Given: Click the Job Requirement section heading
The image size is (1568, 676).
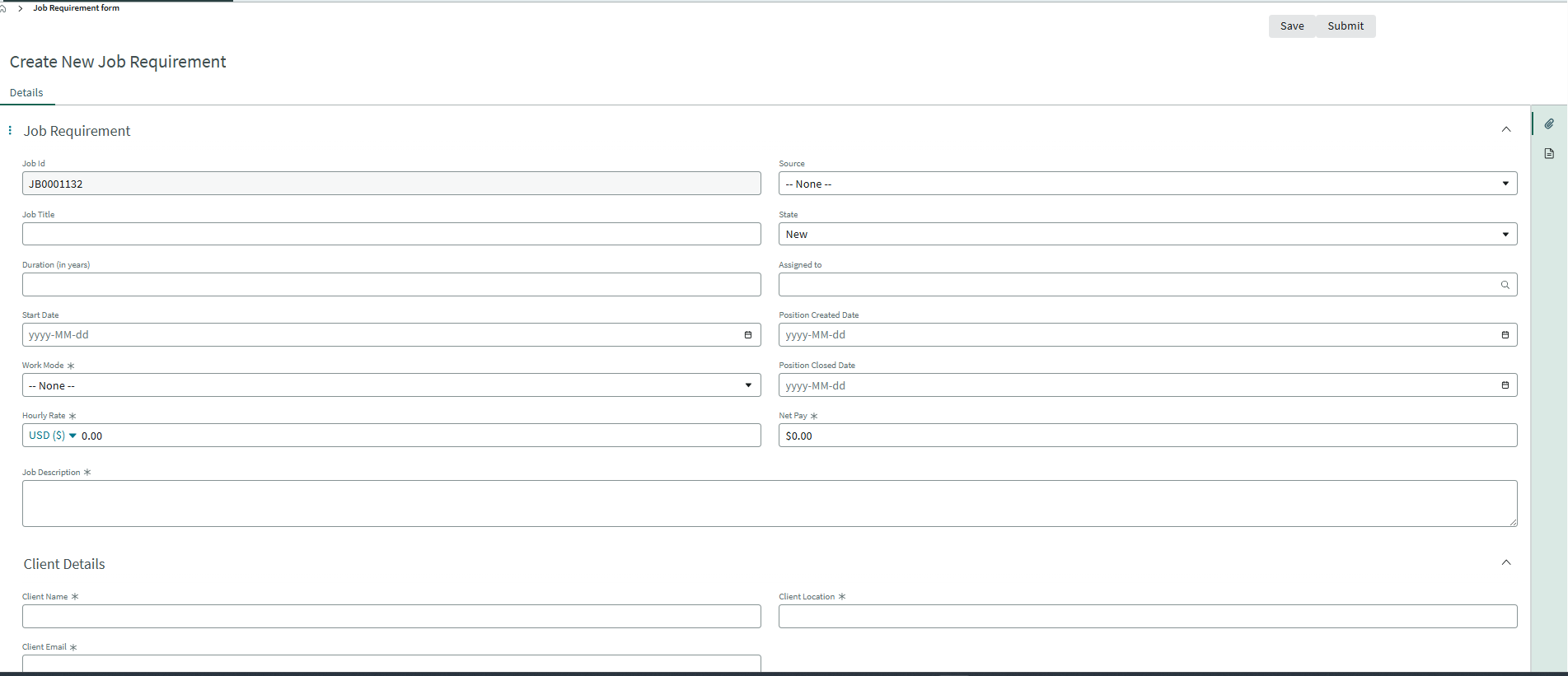Looking at the screenshot, I should 77,131.
